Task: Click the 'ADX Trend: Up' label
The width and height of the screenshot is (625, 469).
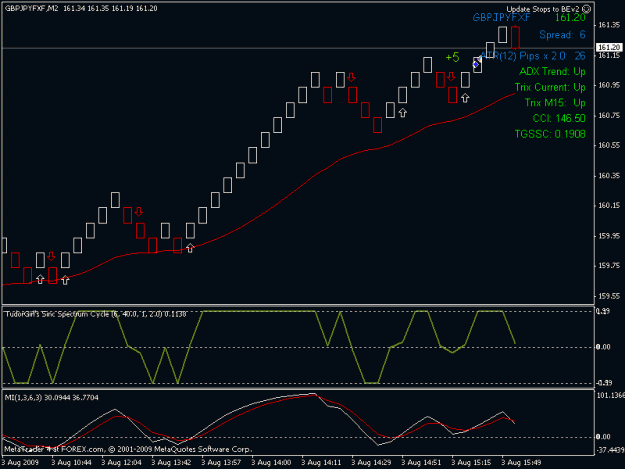Action: coord(552,71)
